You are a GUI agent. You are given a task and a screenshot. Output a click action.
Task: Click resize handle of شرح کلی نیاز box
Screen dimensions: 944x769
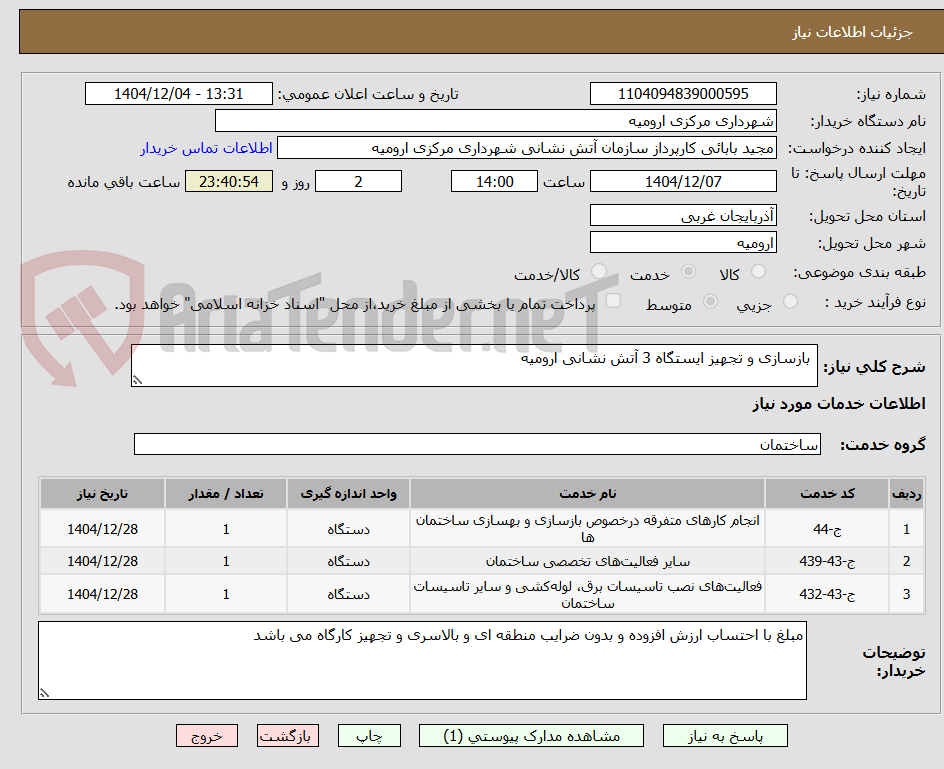click(x=137, y=380)
